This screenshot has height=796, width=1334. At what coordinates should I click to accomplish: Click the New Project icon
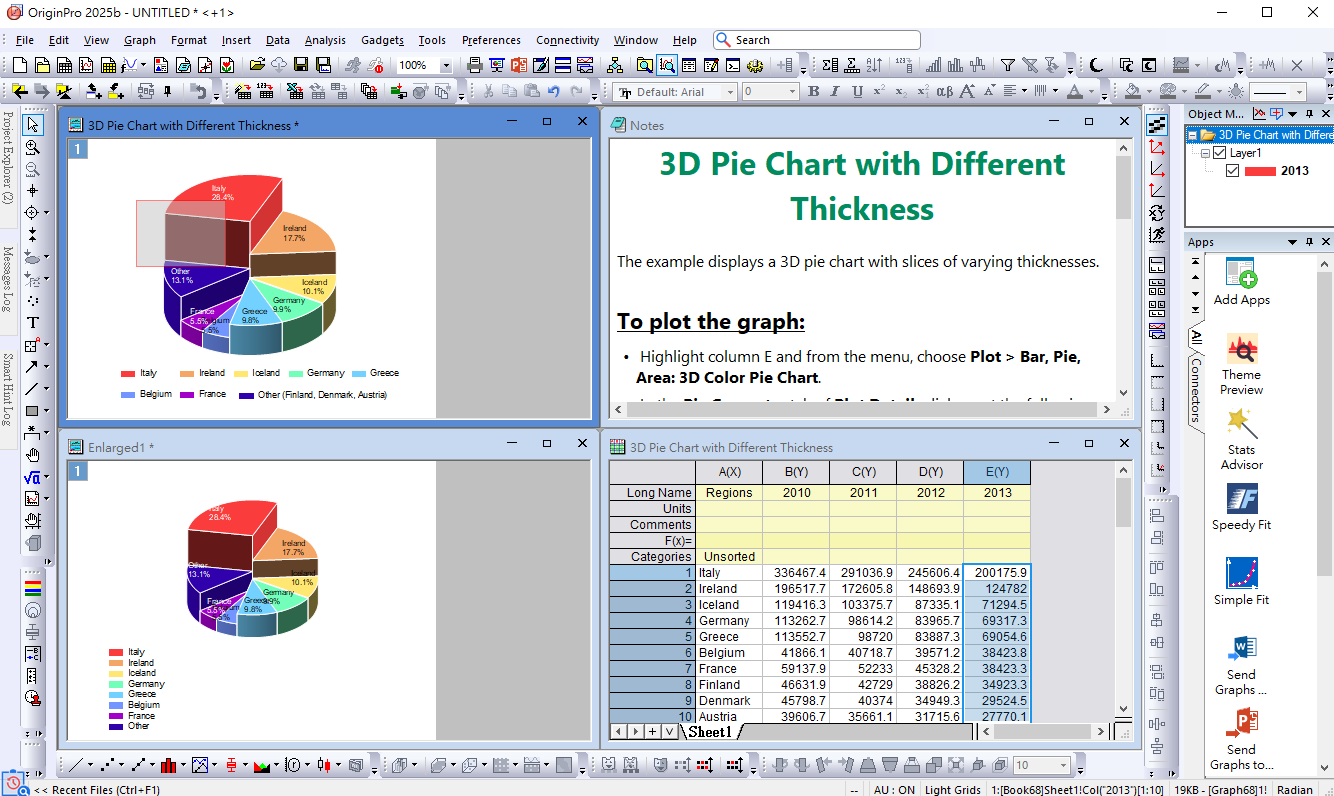[21, 66]
